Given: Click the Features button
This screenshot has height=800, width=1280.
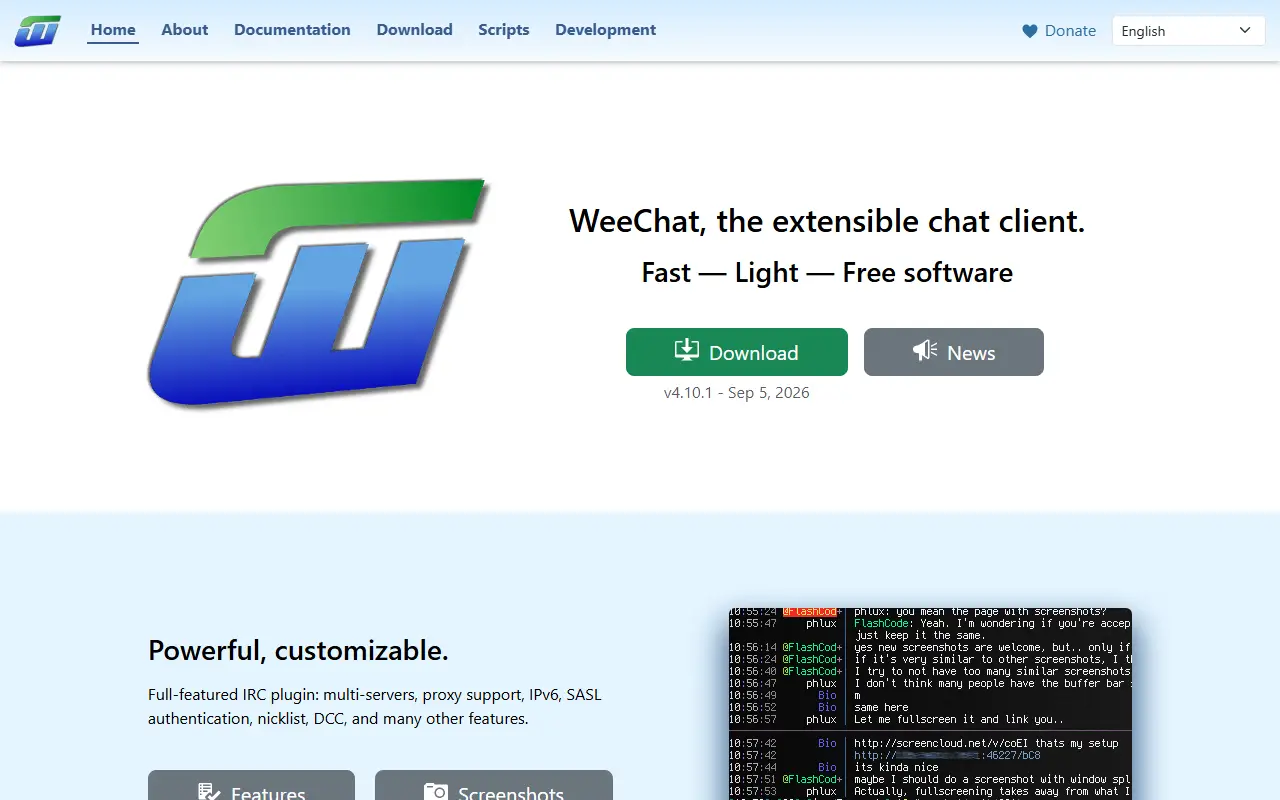Looking at the screenshot, I should 251,785.
